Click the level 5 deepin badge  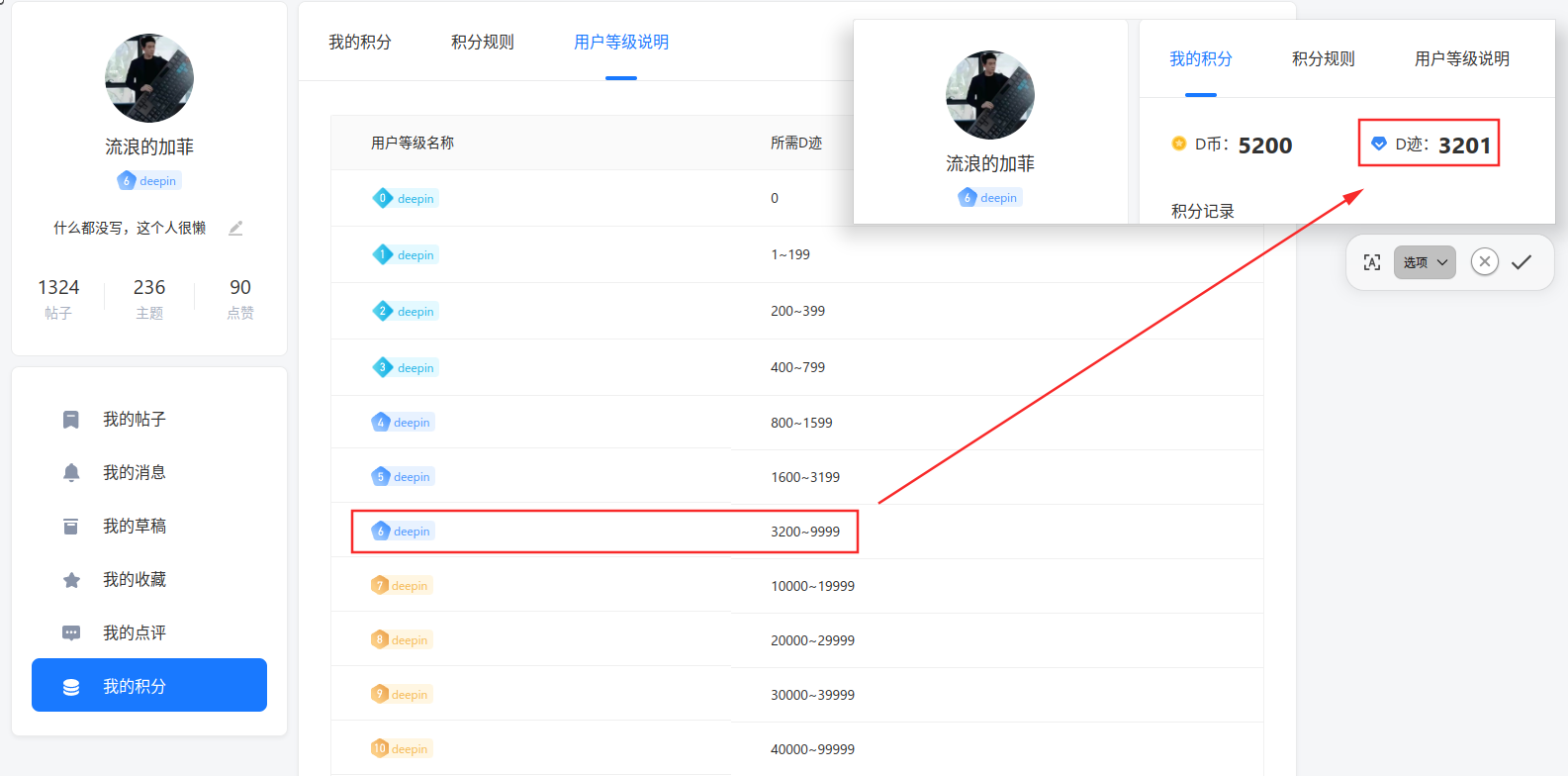[x=403, y=477]
